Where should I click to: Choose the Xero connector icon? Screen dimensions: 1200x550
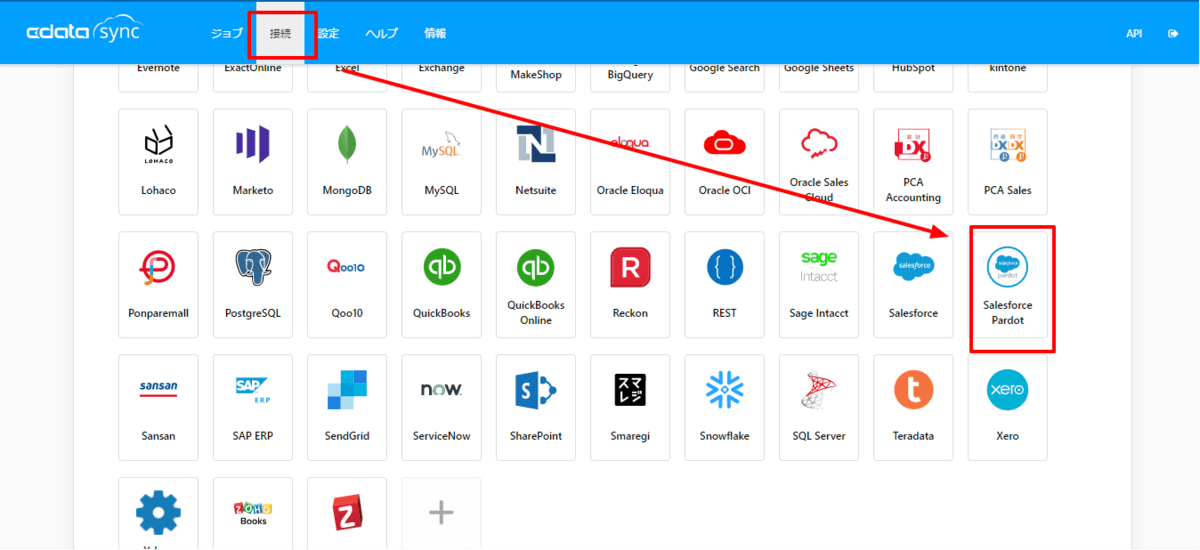click(1007, 390)
